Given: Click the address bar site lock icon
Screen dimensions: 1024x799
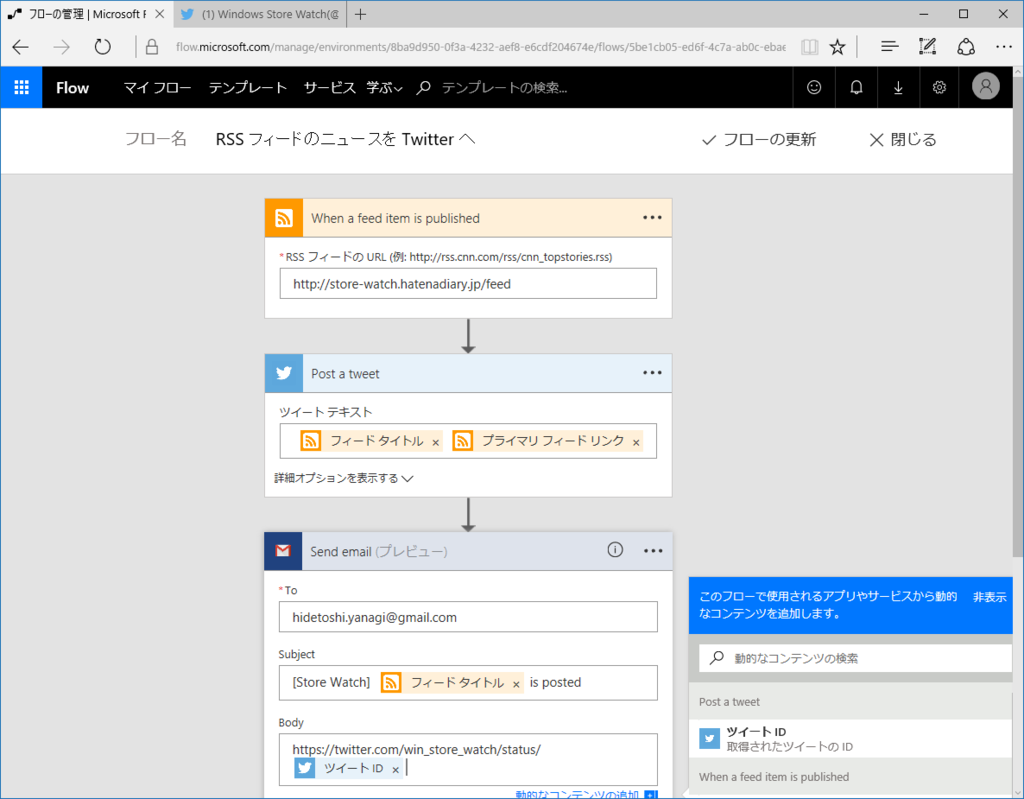Looking at the screenshot, I should [x=152, y=47].
